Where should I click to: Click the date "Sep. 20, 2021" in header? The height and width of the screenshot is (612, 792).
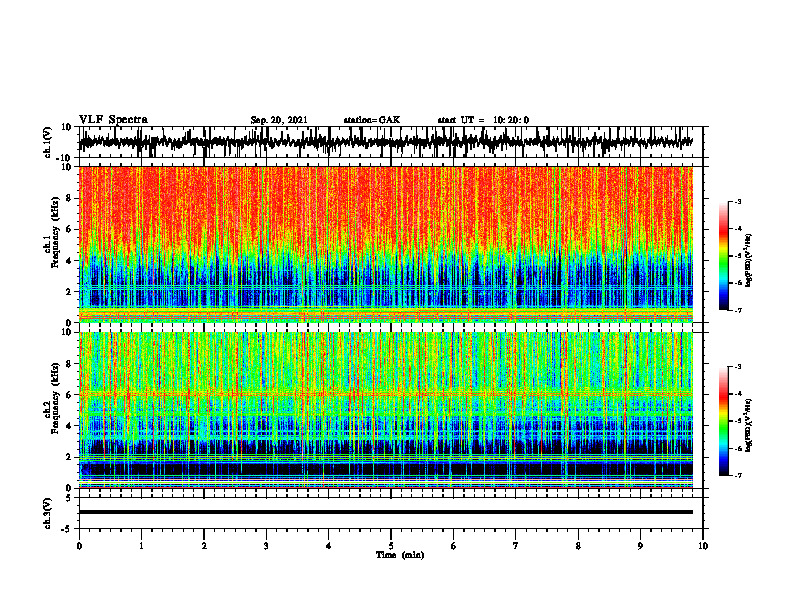279,120
